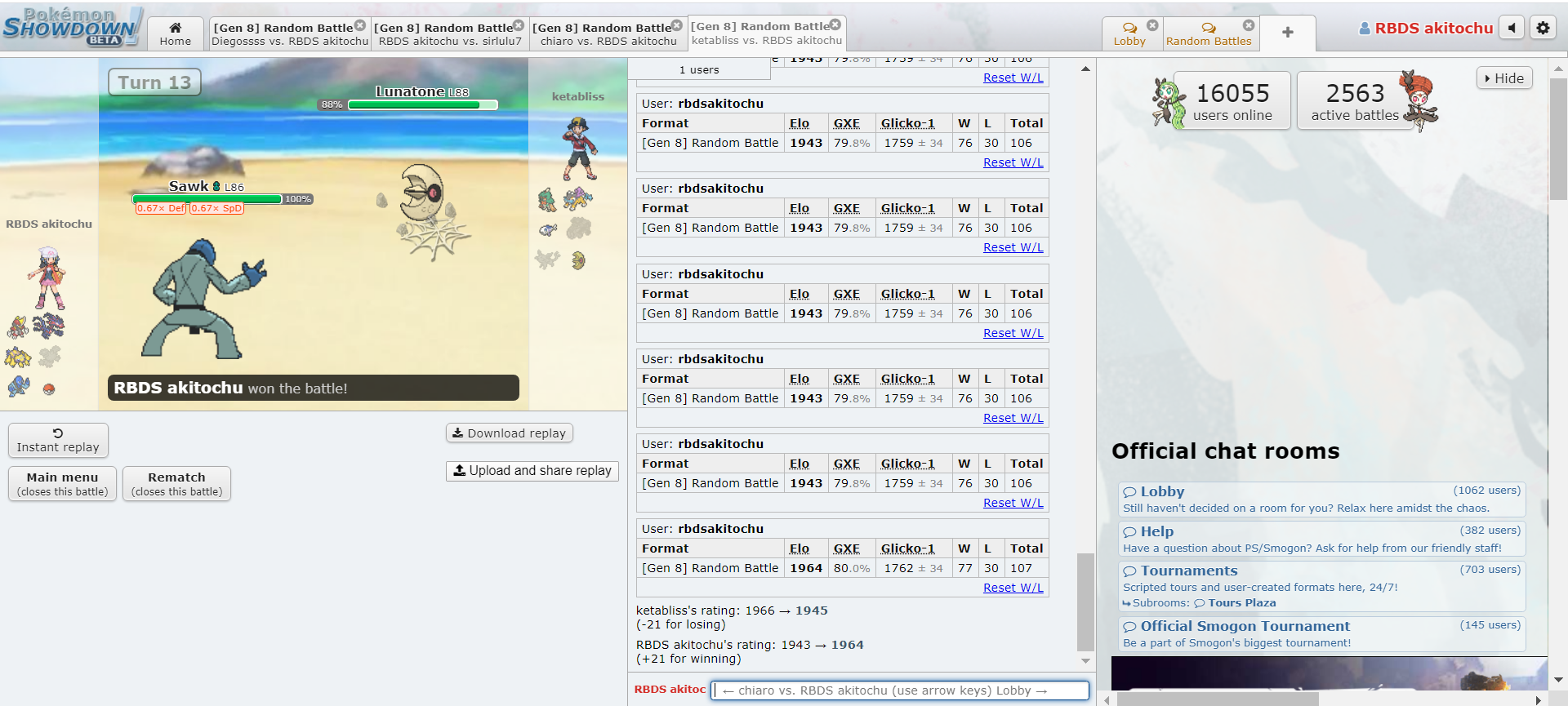Click the battle chat scrollbar thumb
This screenshot has height=706, width=1568.
click(1085, 602)
